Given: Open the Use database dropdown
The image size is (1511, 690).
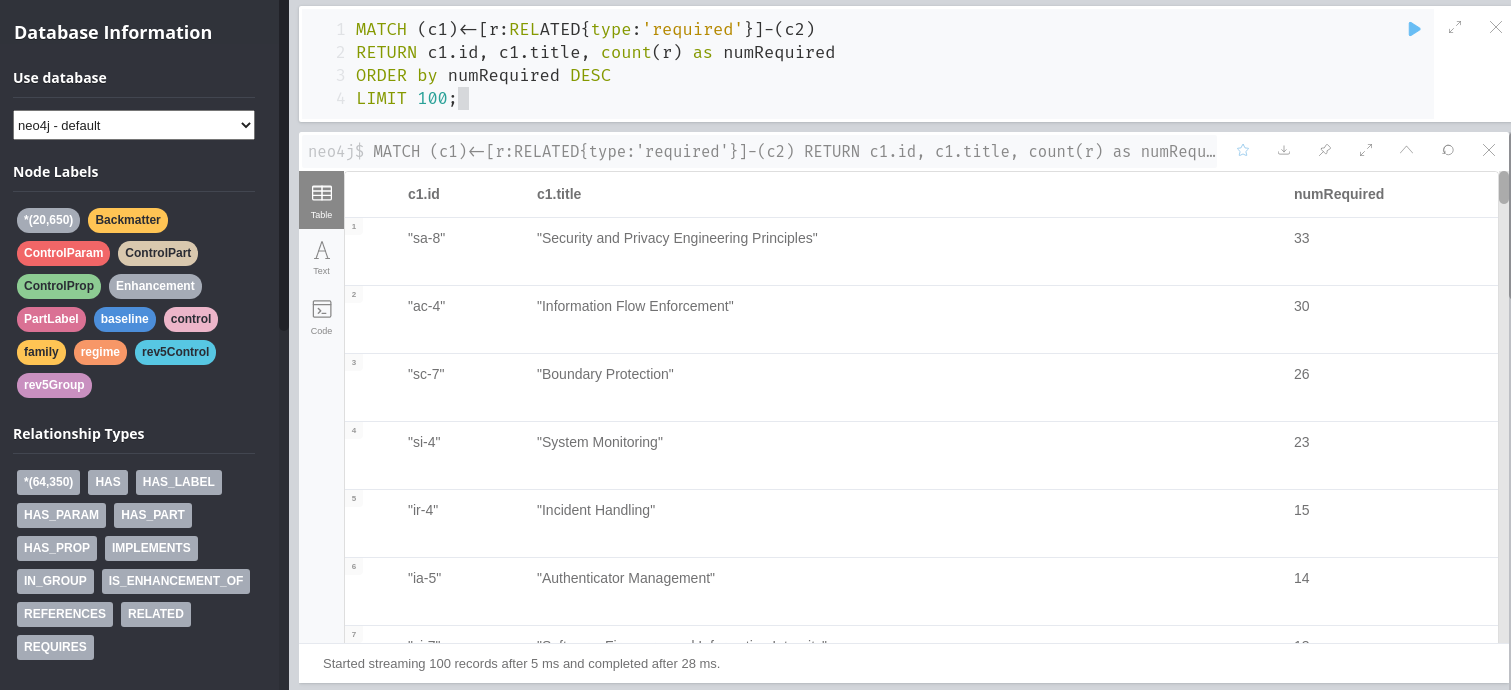Looking at the screenshot, I should [134, 125].
